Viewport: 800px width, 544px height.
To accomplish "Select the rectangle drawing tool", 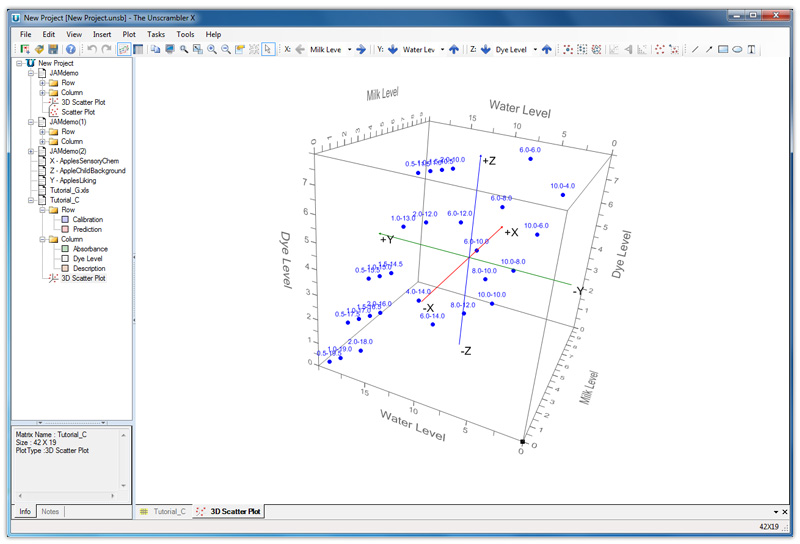I will tap(723, 49).
